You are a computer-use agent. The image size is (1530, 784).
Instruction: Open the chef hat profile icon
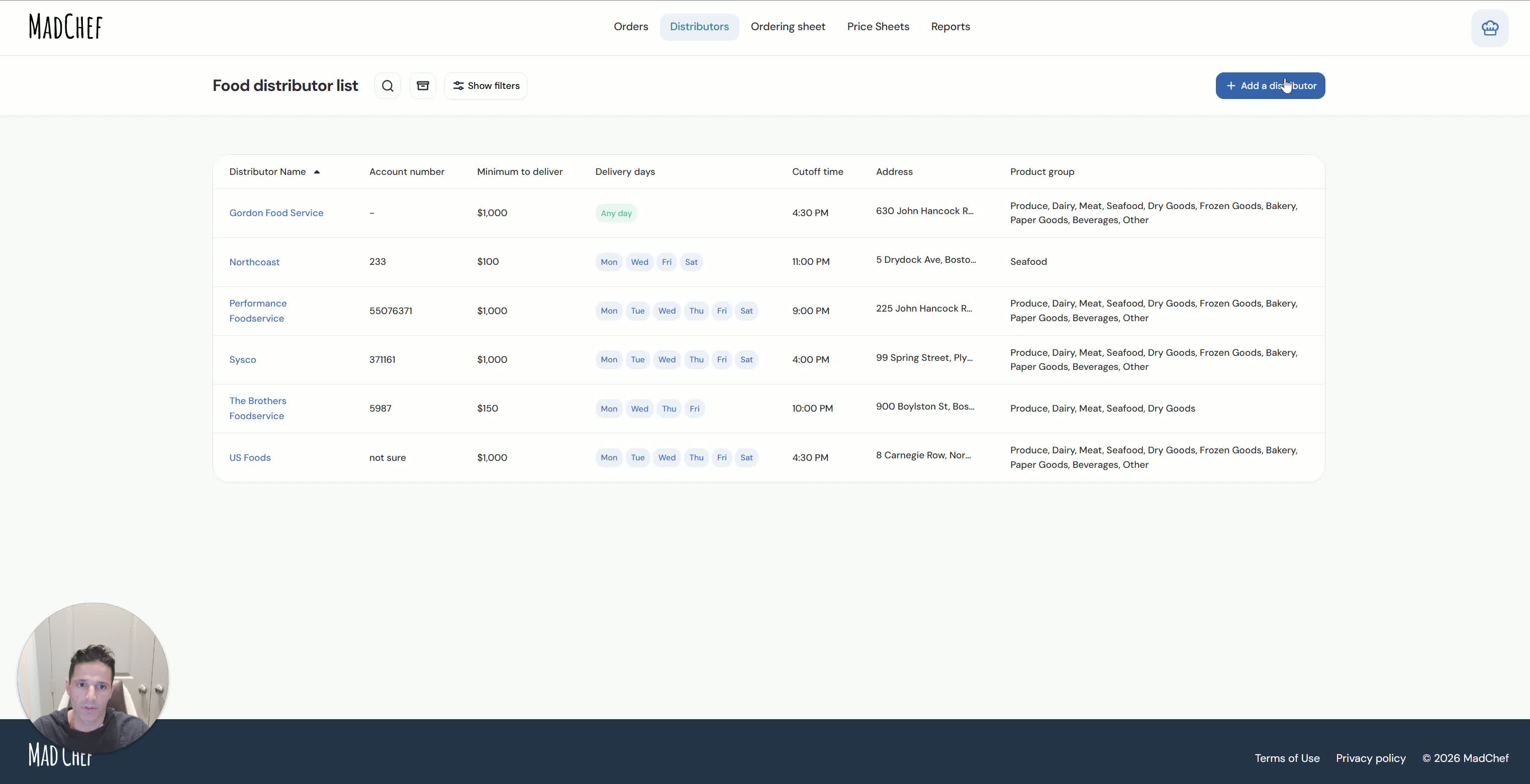(x=1490, y=28)
